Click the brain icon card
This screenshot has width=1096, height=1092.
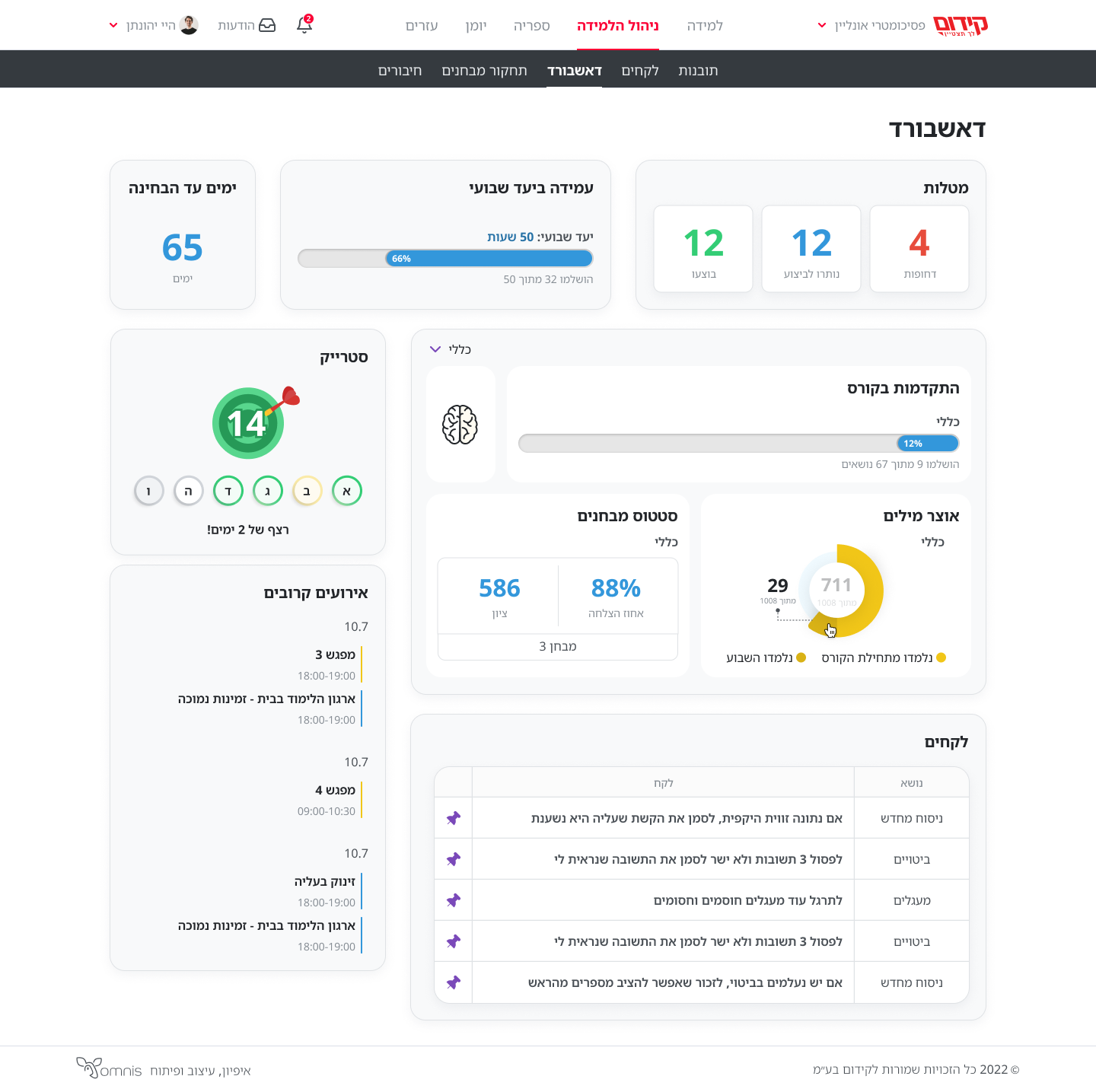[x=460, y=425]
